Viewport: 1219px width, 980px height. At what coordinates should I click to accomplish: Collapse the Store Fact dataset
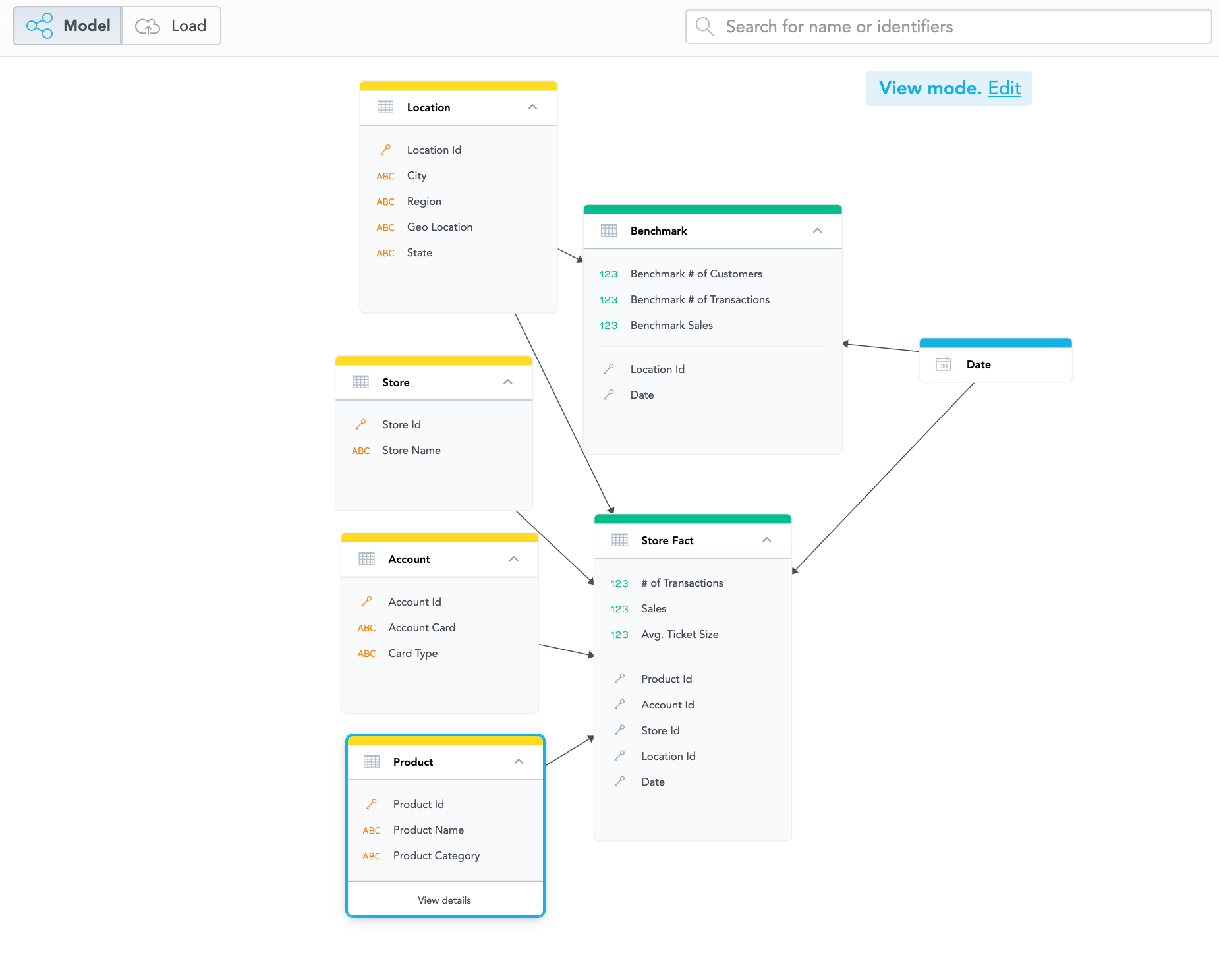pos(766,540)
